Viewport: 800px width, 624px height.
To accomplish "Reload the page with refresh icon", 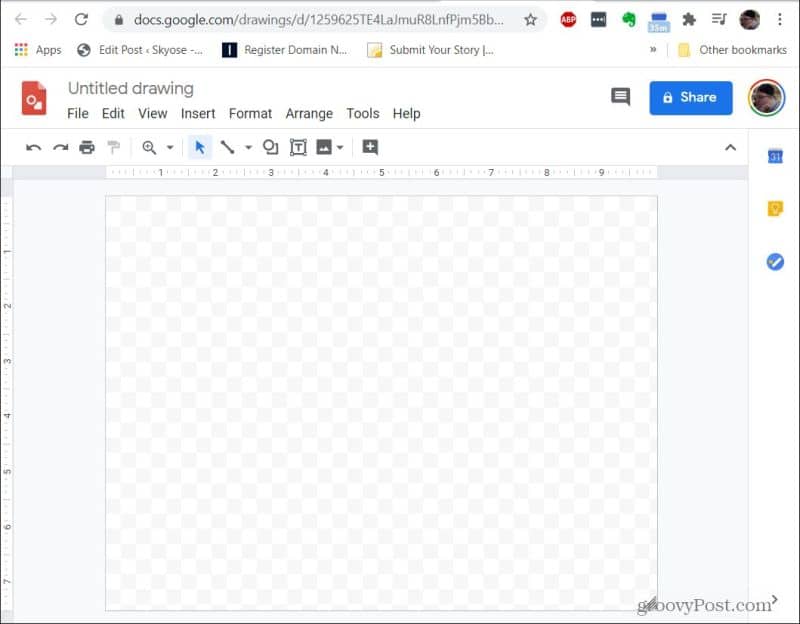I will click(x=81, y=19).
